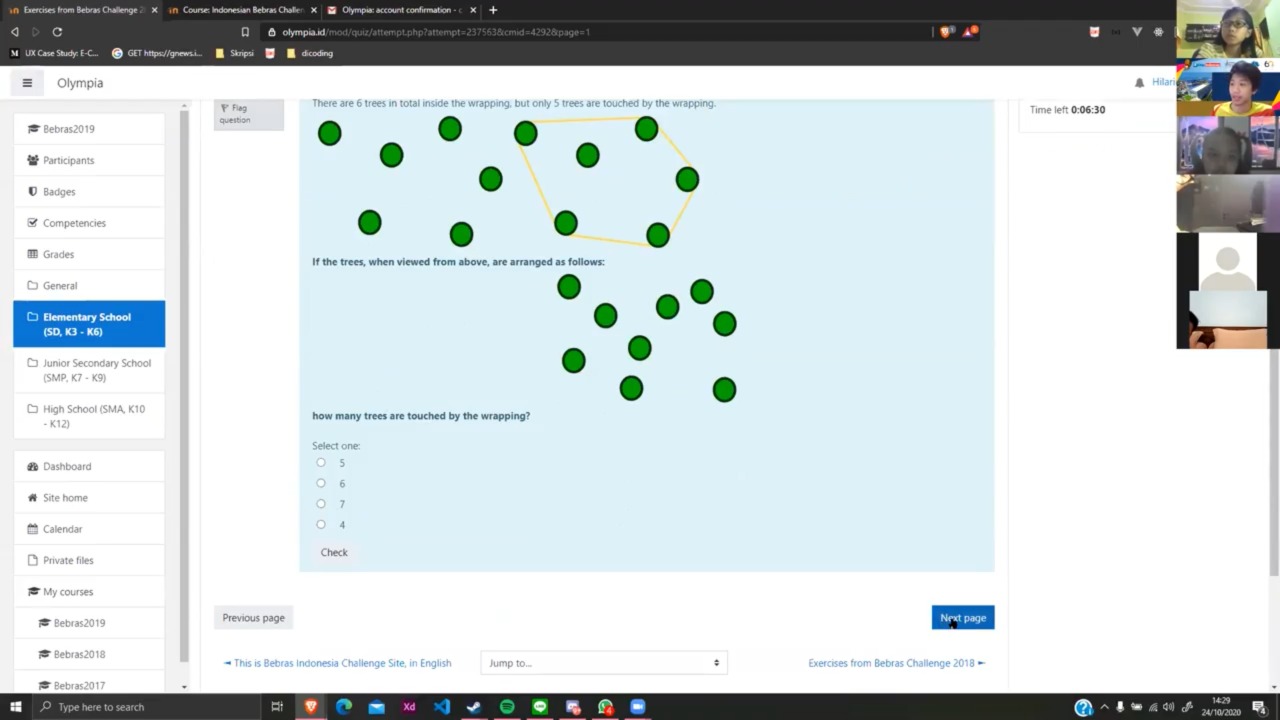
Task: Open Calendar in the sidebar
Action: pos(89,529)
